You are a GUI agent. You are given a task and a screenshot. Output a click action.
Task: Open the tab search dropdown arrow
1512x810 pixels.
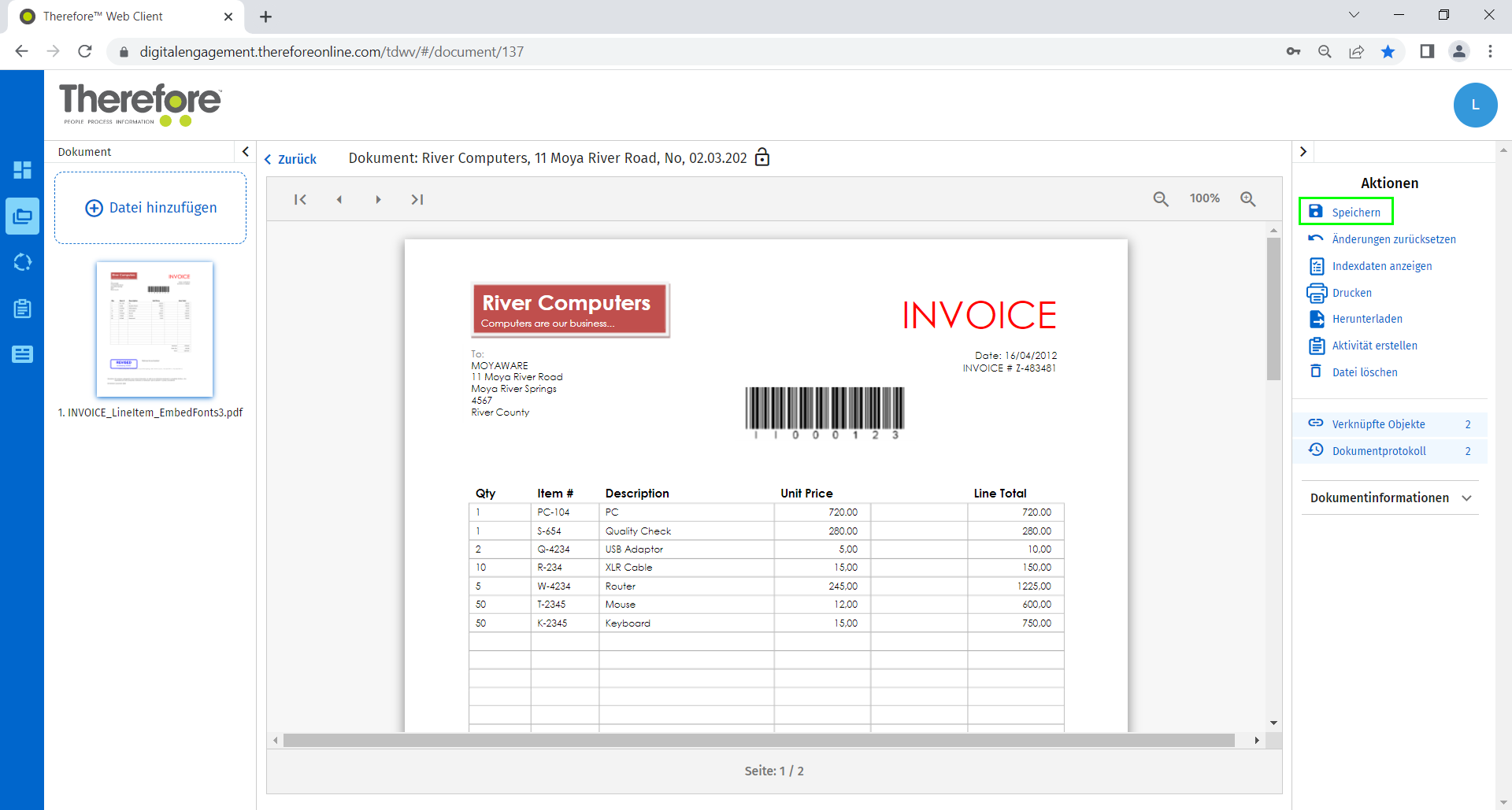1354,15
